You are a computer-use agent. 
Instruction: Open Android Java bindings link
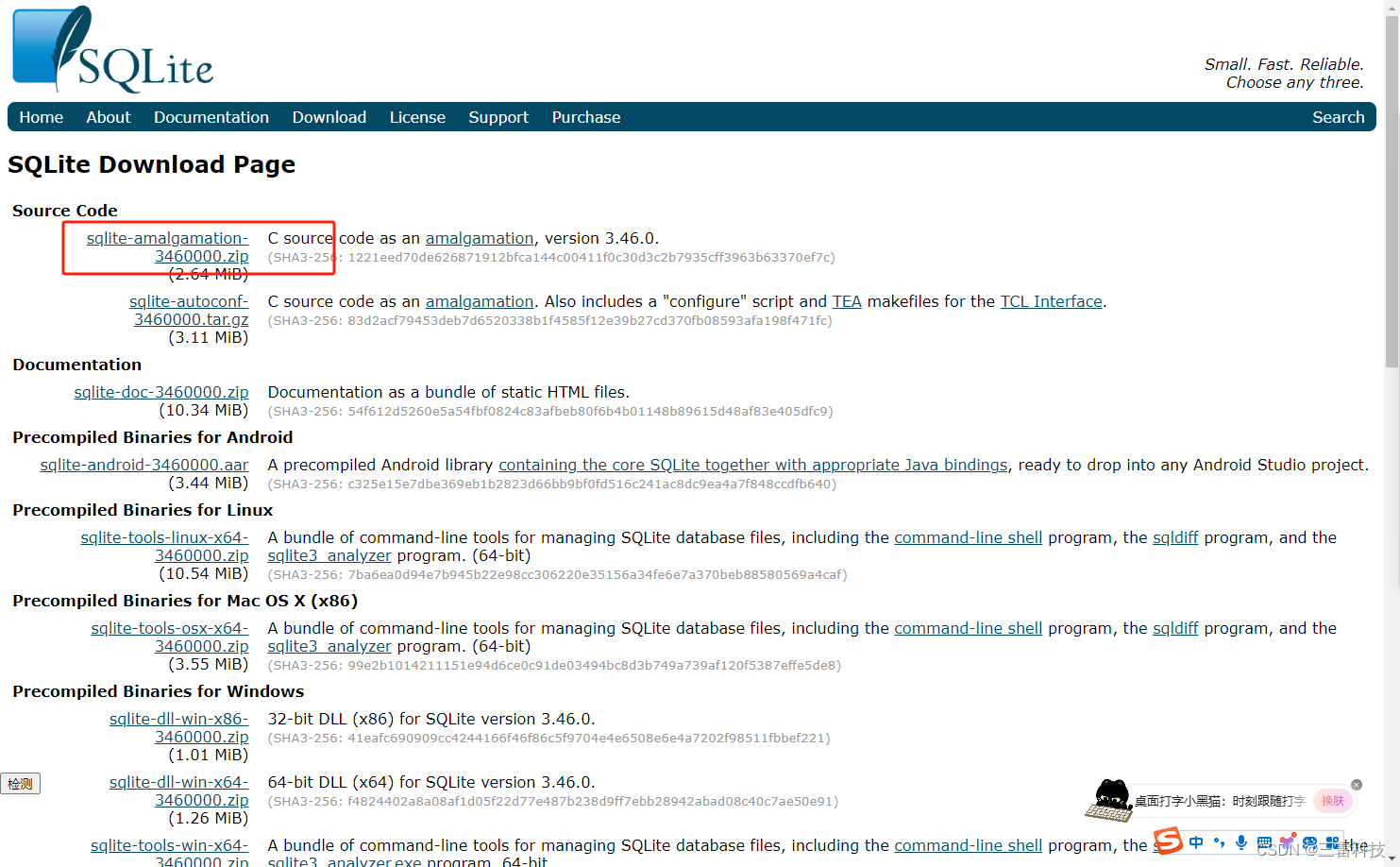(x=753, y=465)
